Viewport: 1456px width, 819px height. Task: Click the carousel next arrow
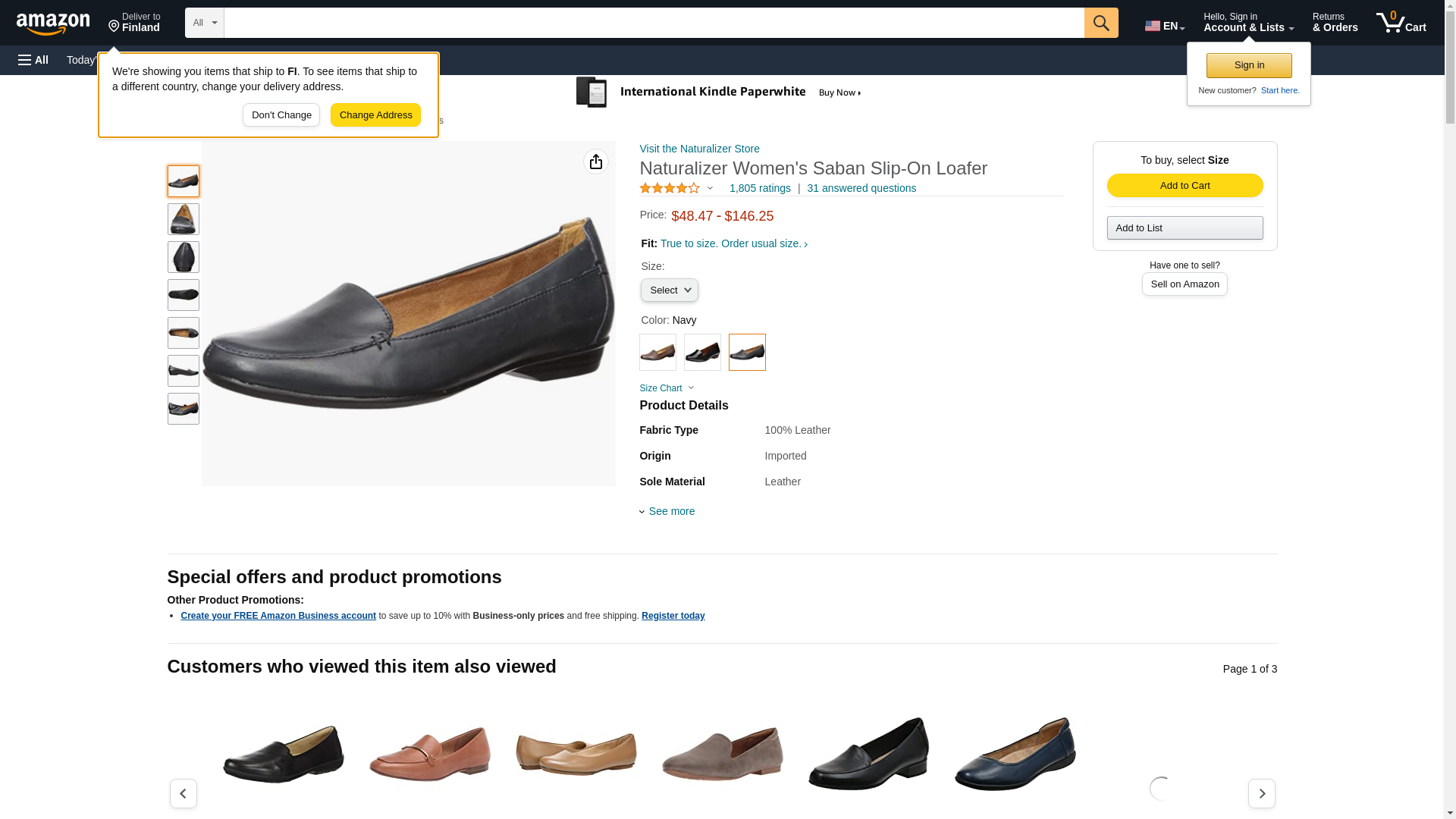(x=1261, y=793)
